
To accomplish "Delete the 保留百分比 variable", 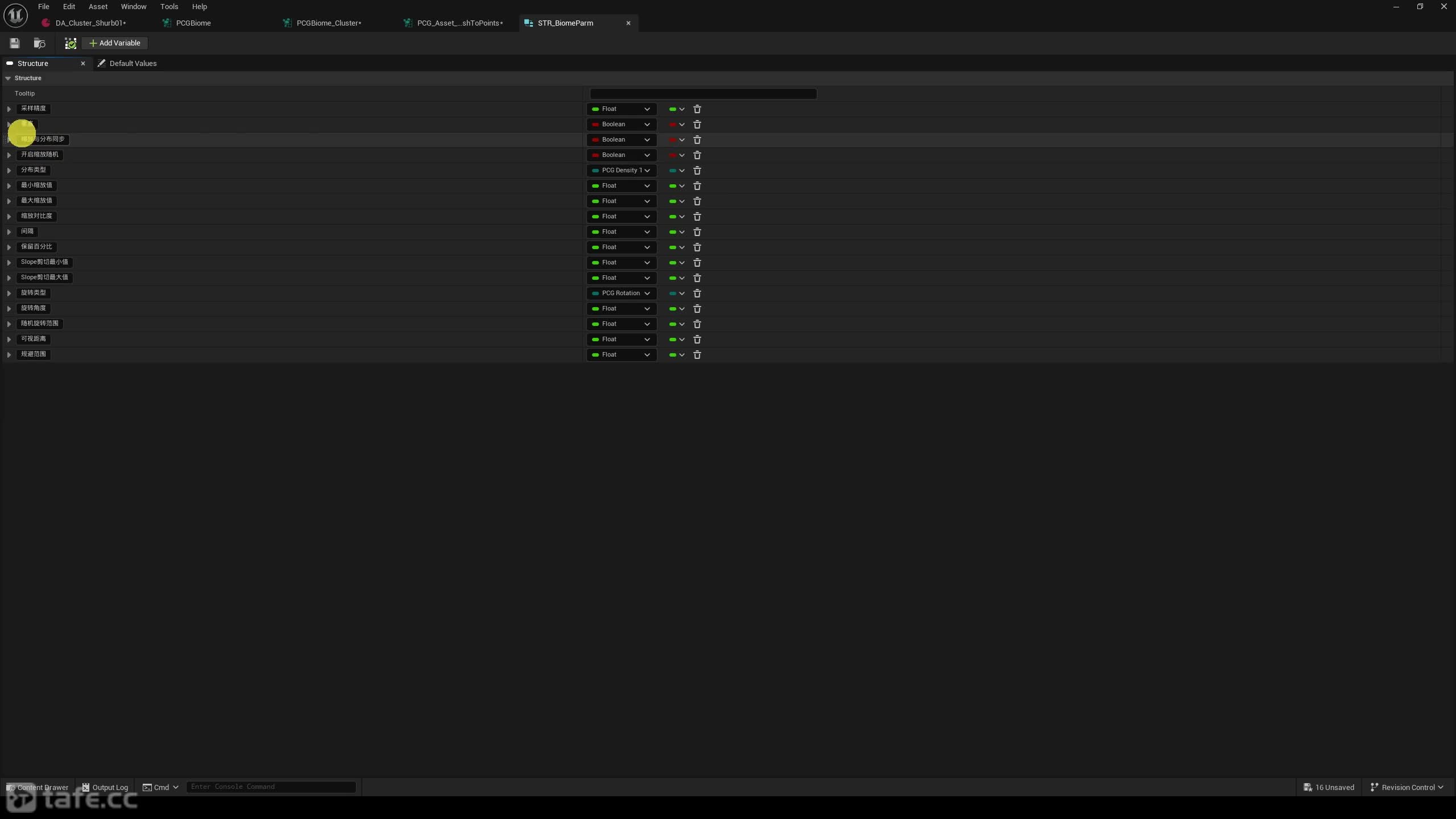I will tap(697, 247).
